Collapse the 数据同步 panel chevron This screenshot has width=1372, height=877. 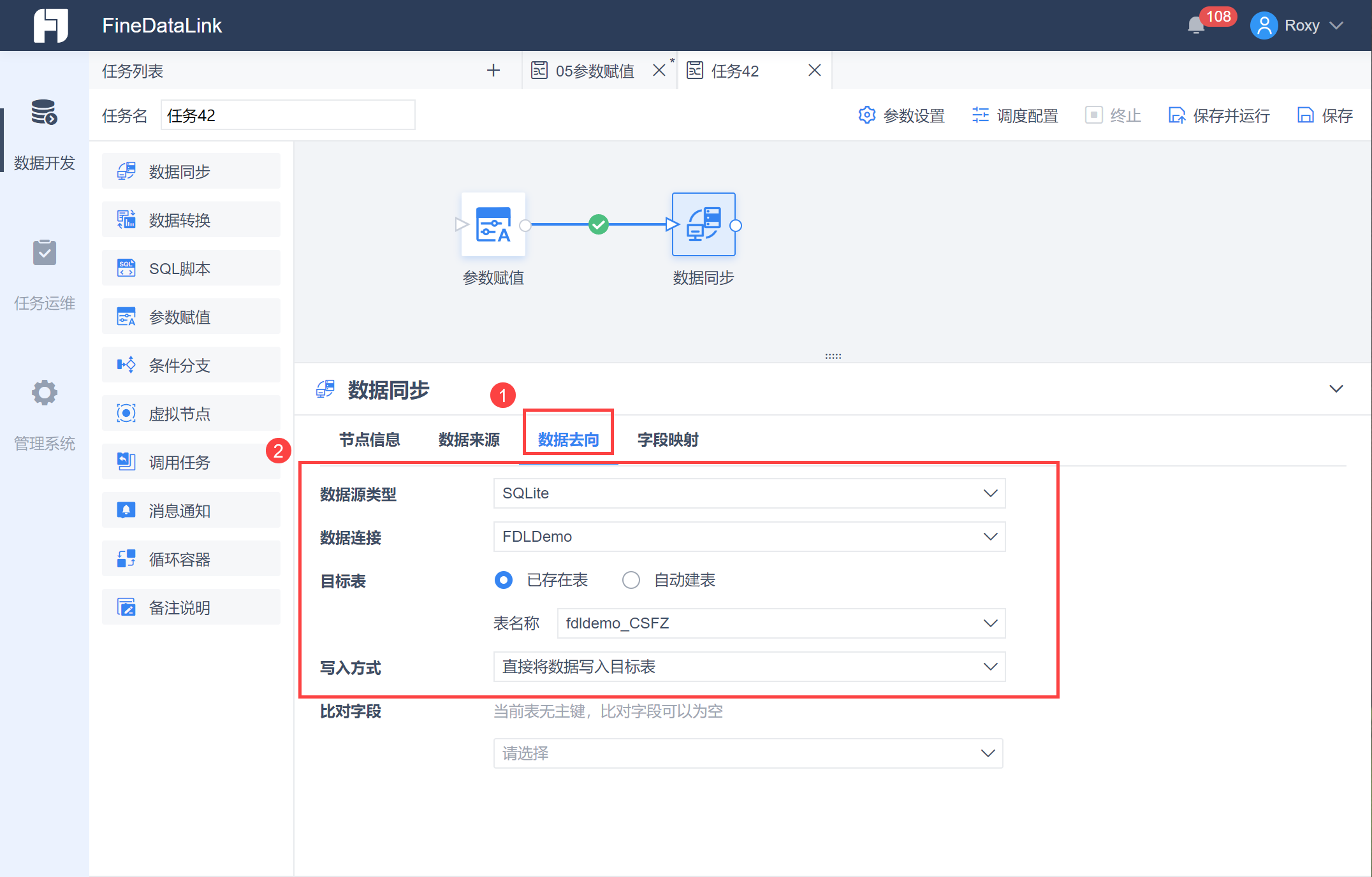(x=1336, y=389)
